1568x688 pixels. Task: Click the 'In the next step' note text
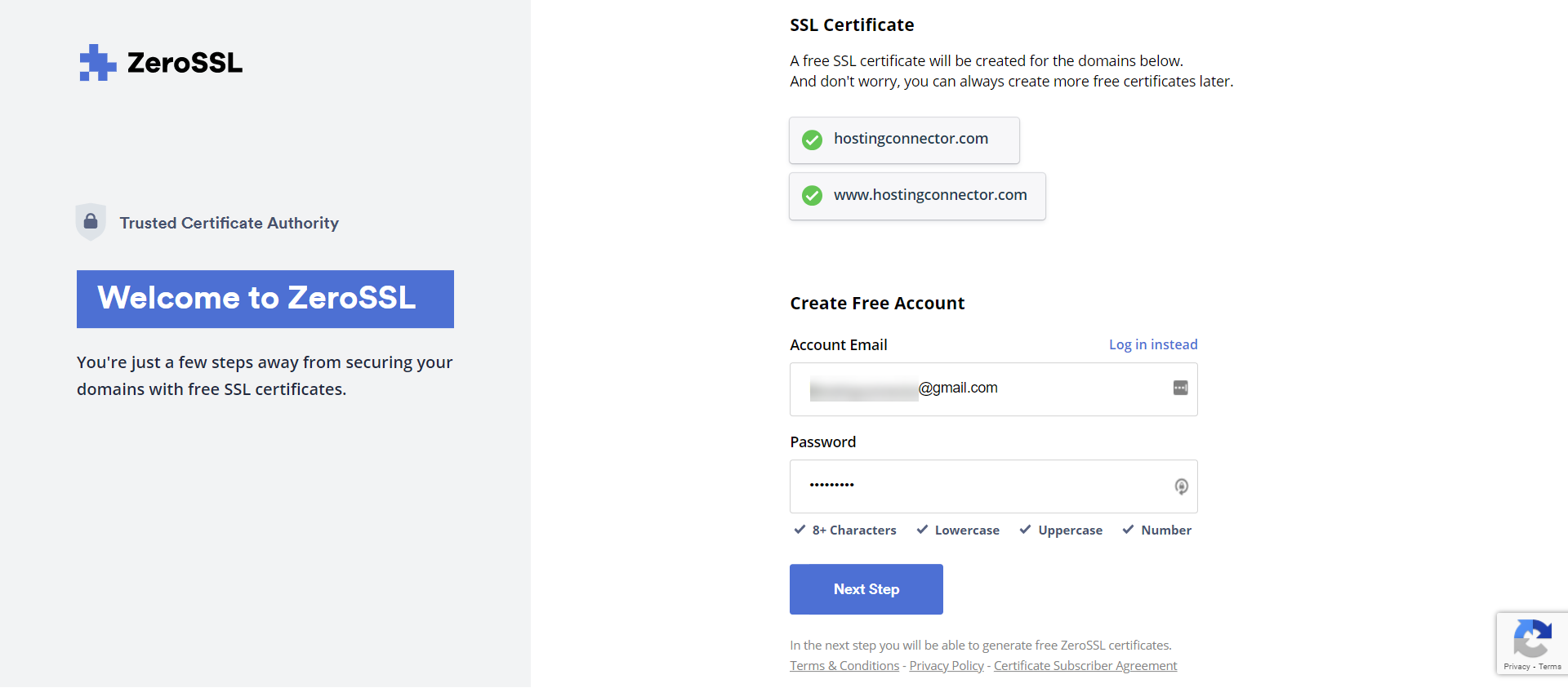(x=981, y=646)
